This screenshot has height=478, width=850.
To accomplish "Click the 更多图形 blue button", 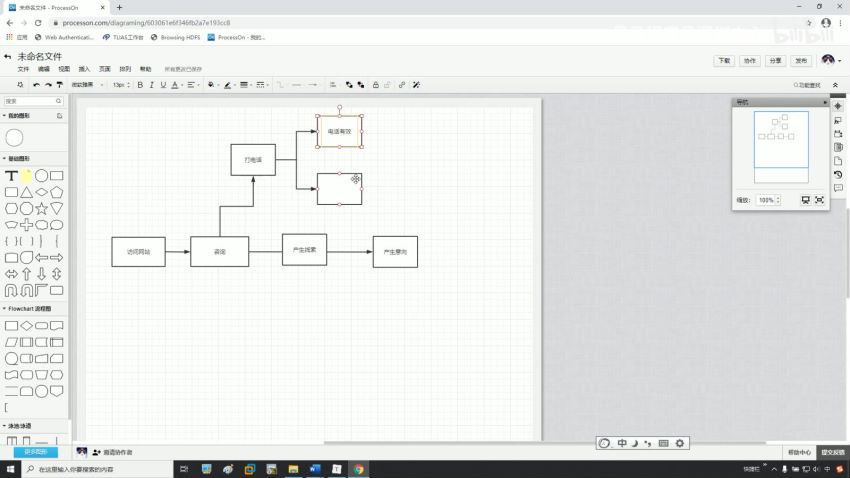I will click(36, 451).
